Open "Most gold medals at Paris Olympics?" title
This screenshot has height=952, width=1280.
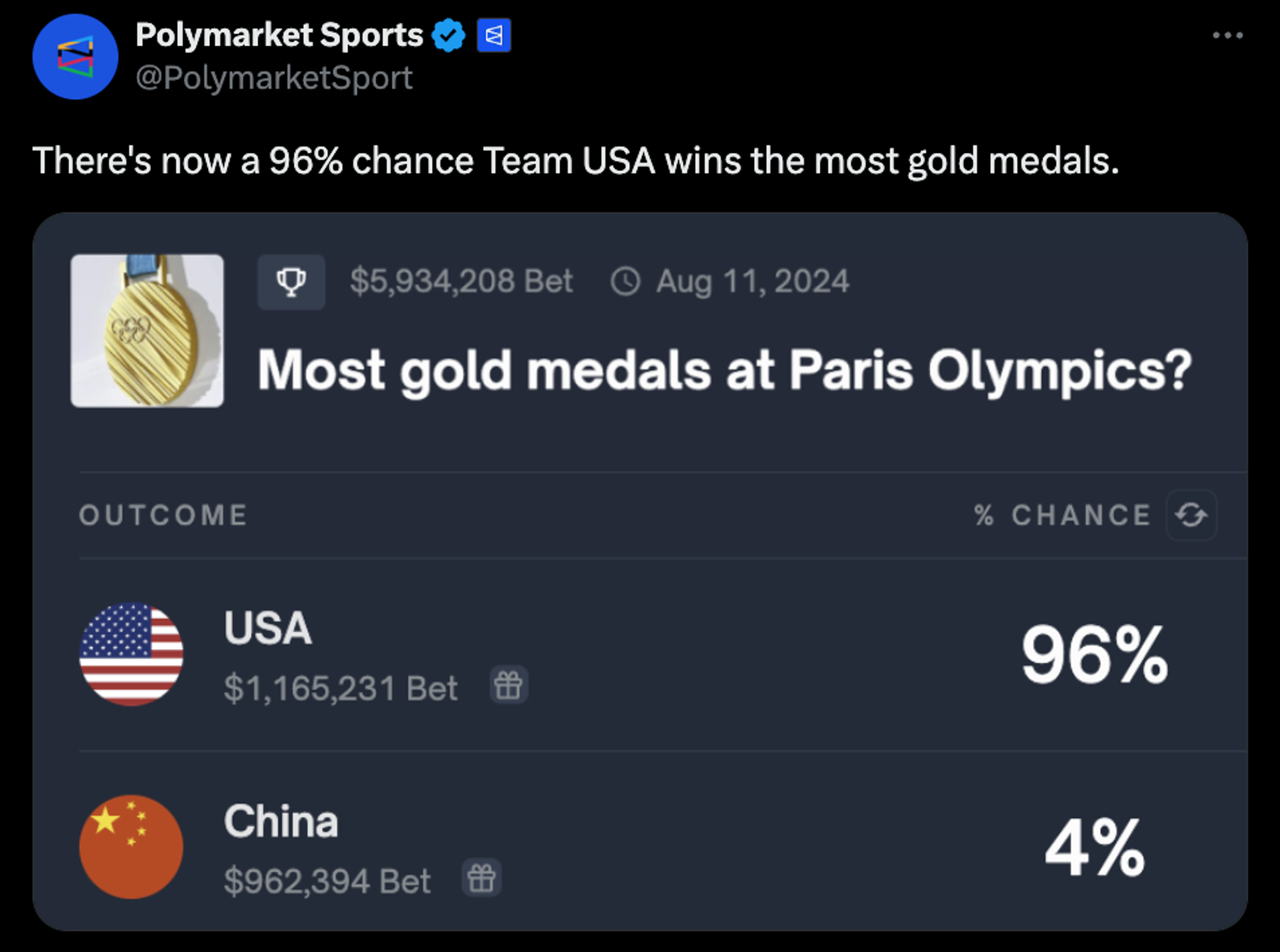(724, 370)
